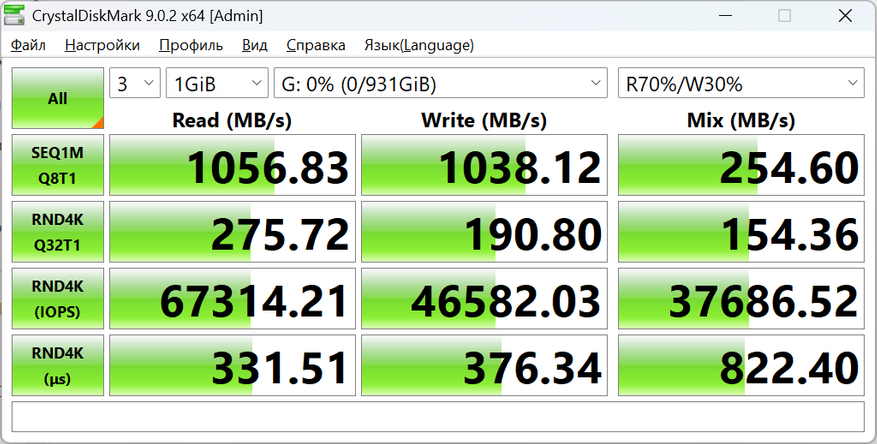The height and width of the screenshot is (444, 877).
Task: Select the SEQ1M mix value 254.60
Action: pyautogui.click(x=741, y=165)
